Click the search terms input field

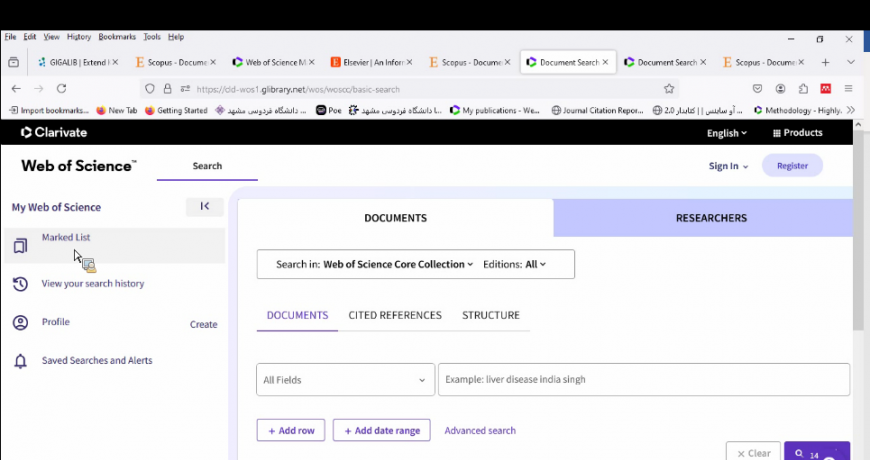(644, 380)
